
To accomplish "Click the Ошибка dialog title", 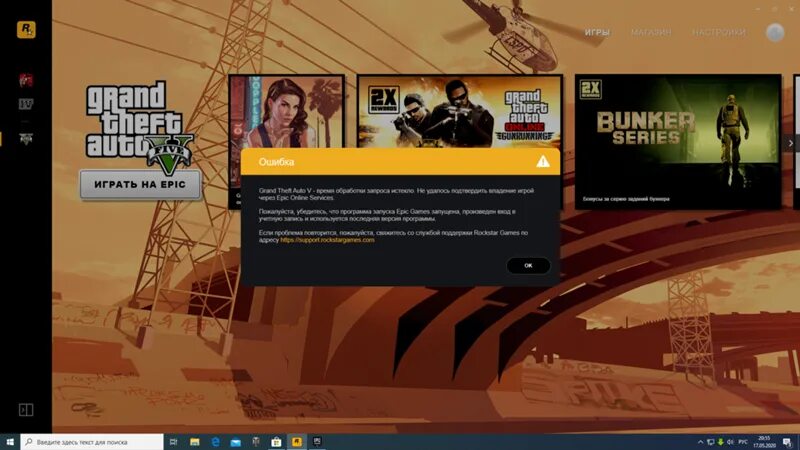I will [x=276, y=162].
